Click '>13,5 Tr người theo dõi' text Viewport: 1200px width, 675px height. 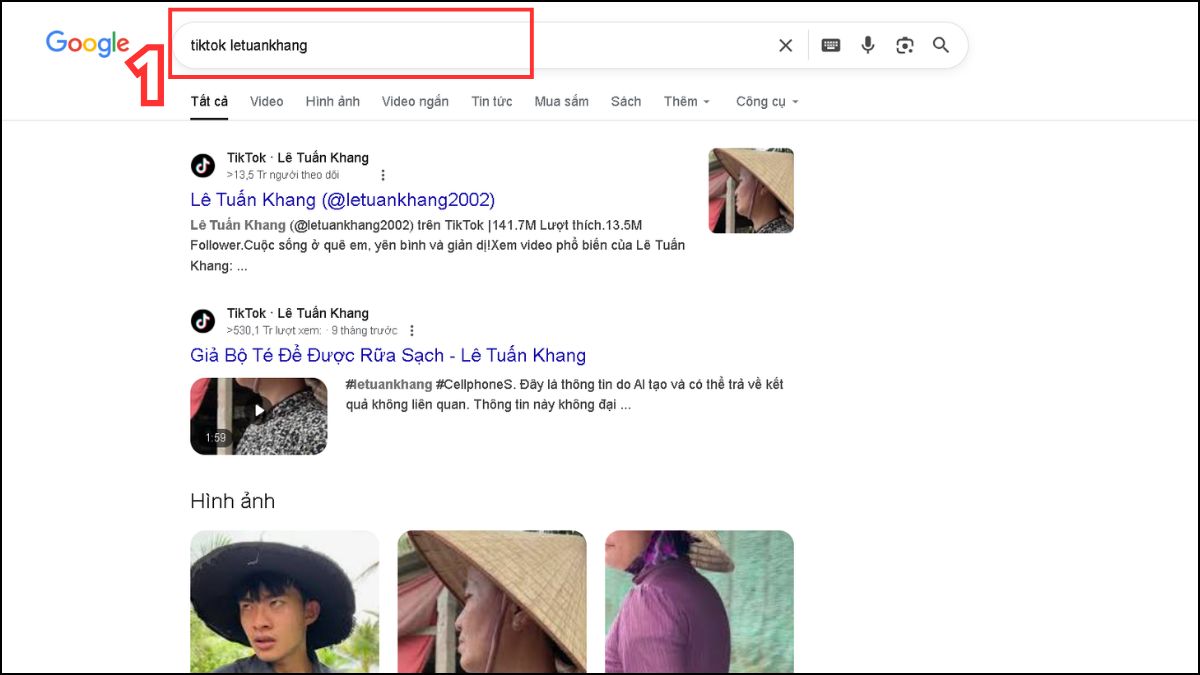(283, 175)
